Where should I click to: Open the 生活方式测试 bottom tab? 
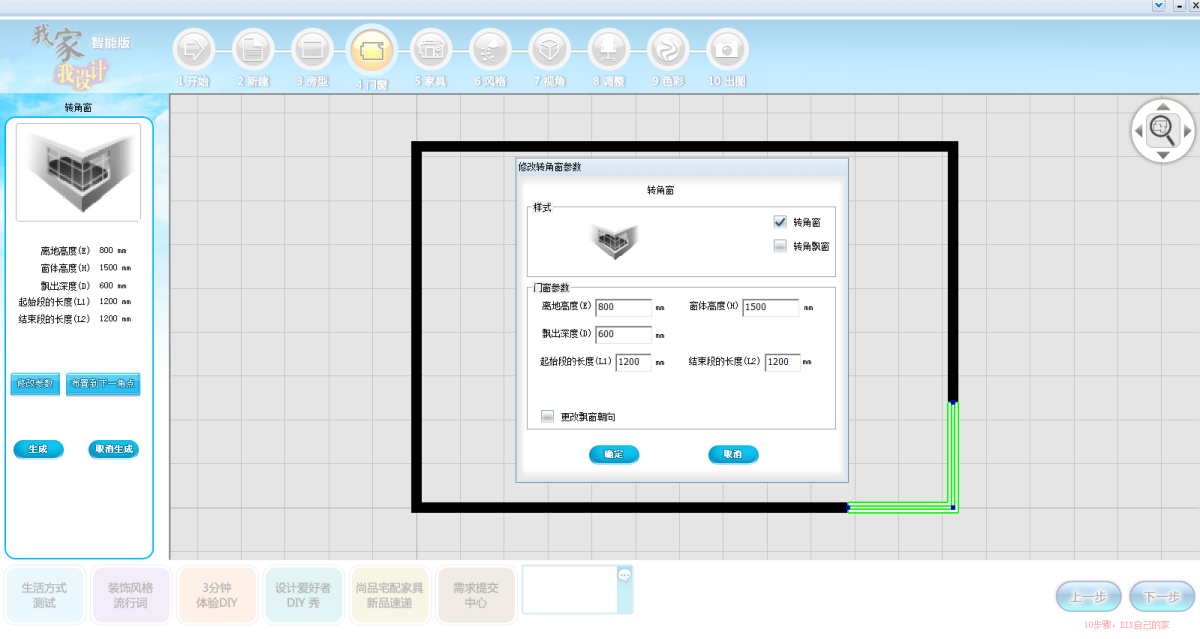[x=44, y=595]
